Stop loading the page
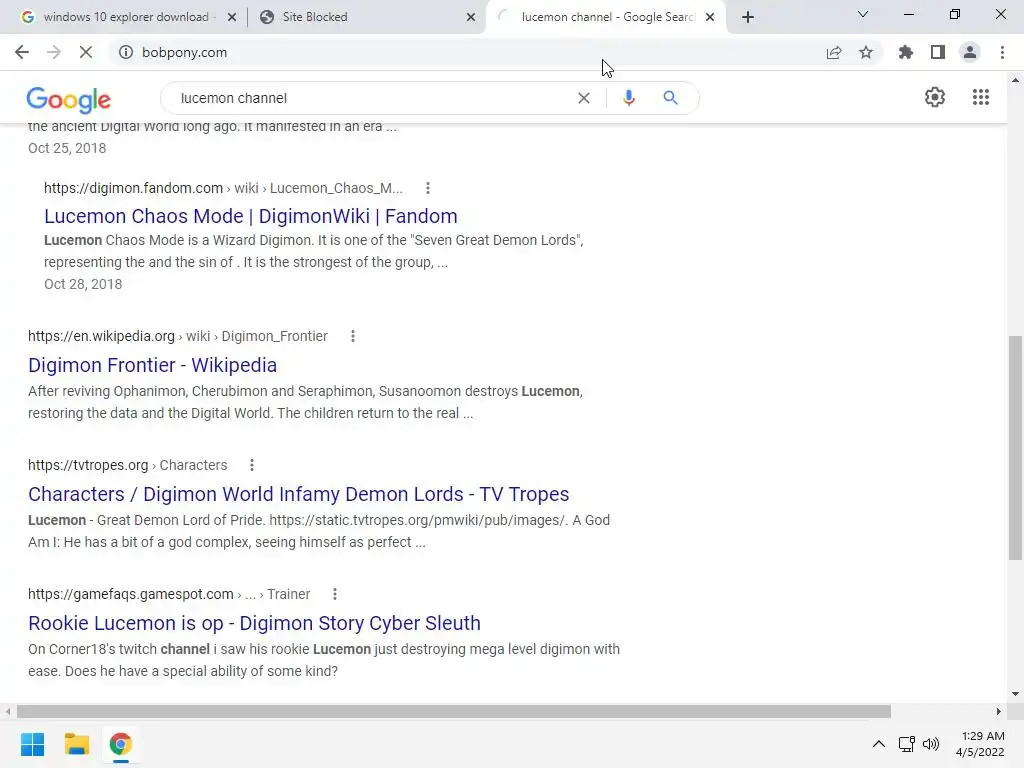The image size is (1024, 768). [x=86, y=52]
